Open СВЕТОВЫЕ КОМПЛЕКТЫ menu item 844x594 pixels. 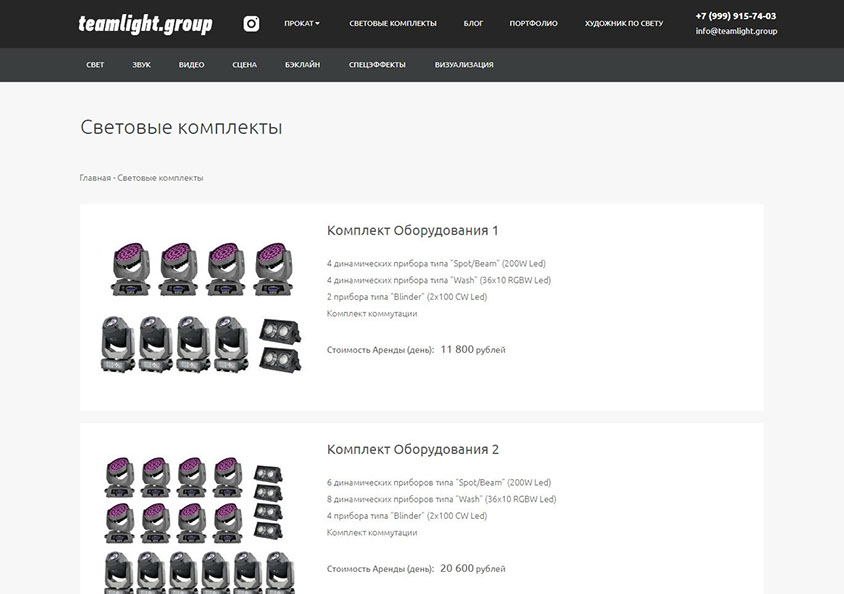pyautogui.click(x=392, y=24)
